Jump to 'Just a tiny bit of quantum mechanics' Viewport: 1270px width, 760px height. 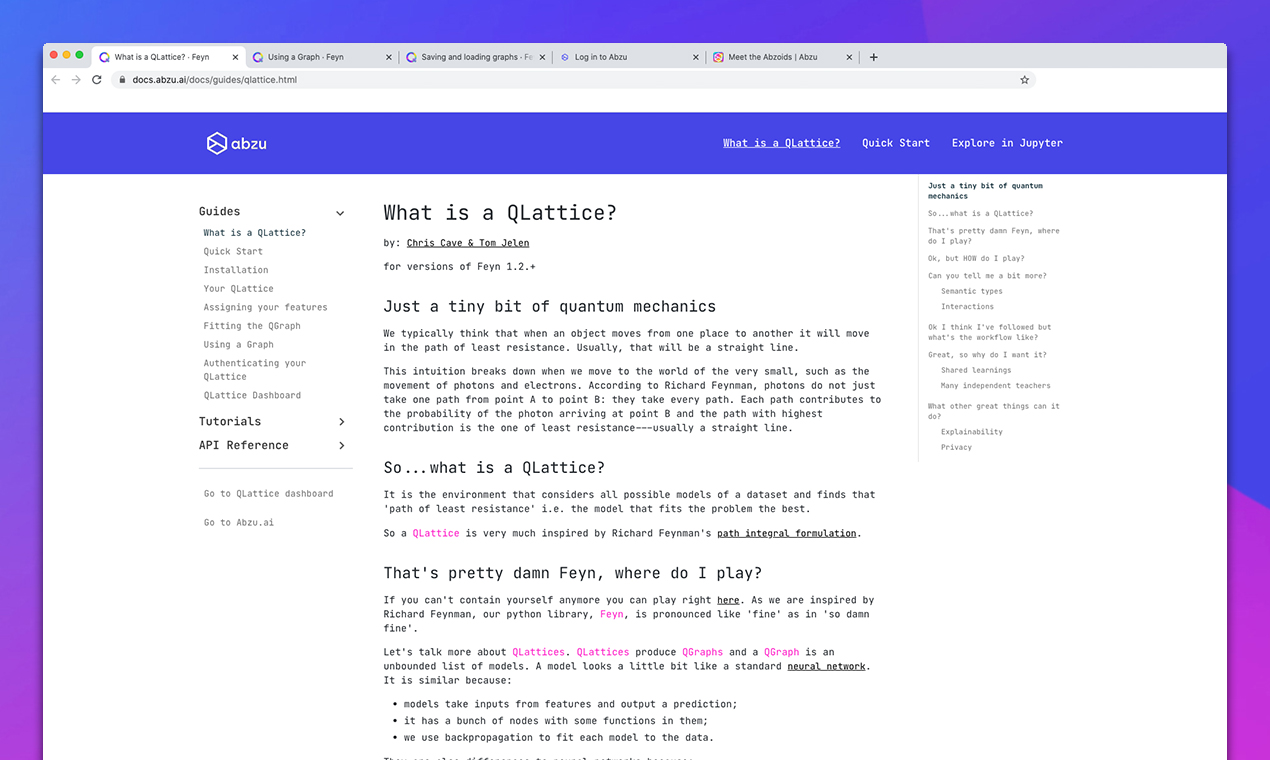[985, 191]
